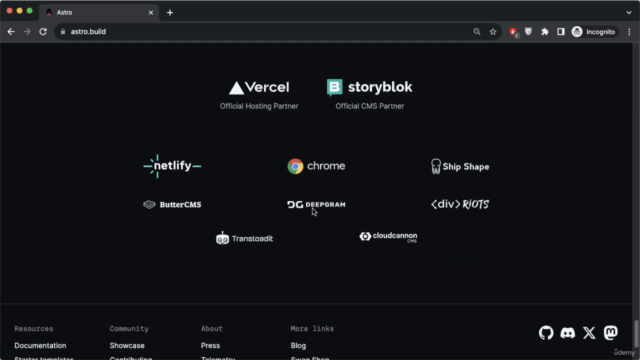The image size is (640, 360).
Task: Visit the div RIOTS sponsor logo
Action: [x=460, y=204]
